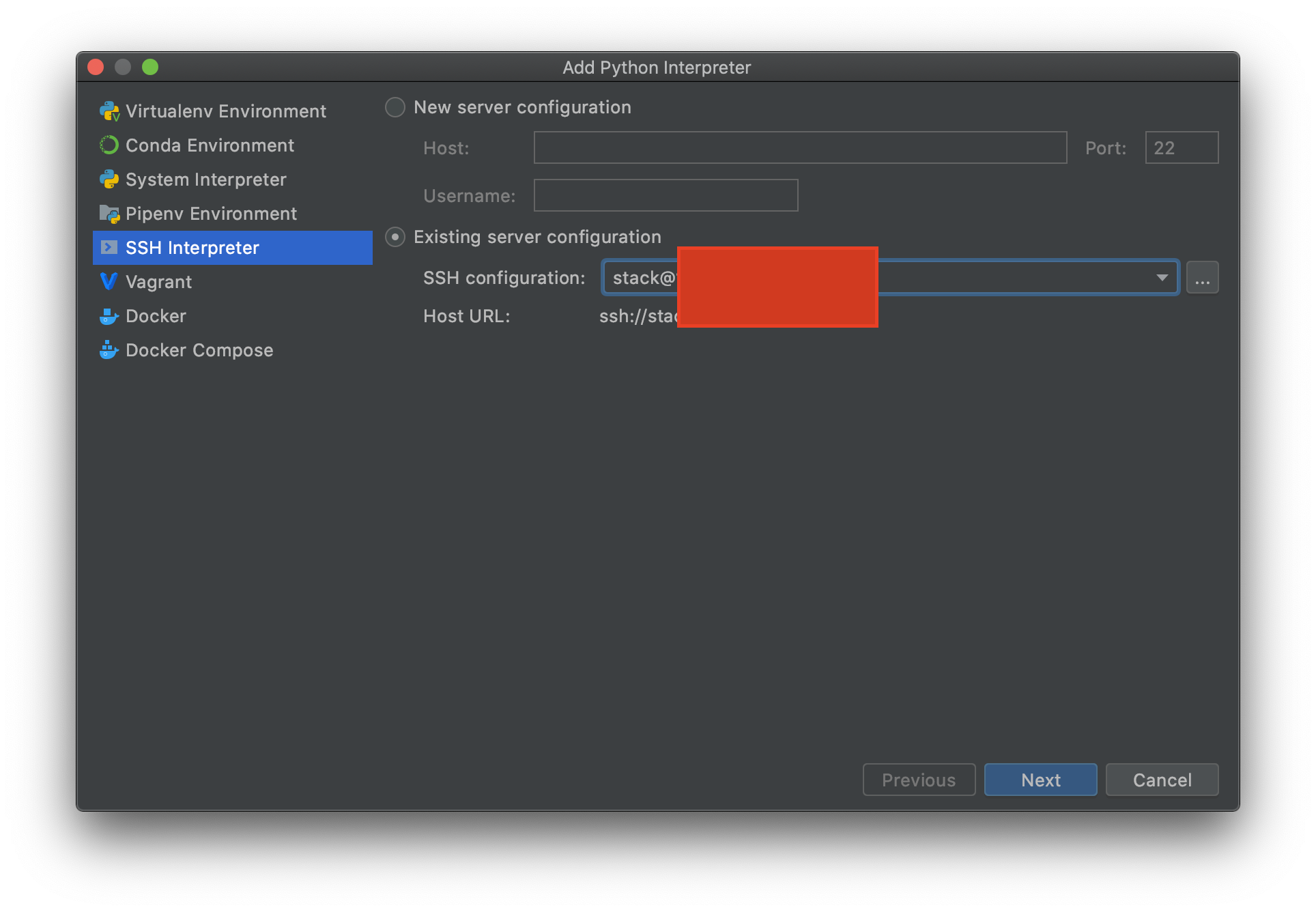
Task: Click the Virtualenv Environment python icon
Action: coord(109,111)
